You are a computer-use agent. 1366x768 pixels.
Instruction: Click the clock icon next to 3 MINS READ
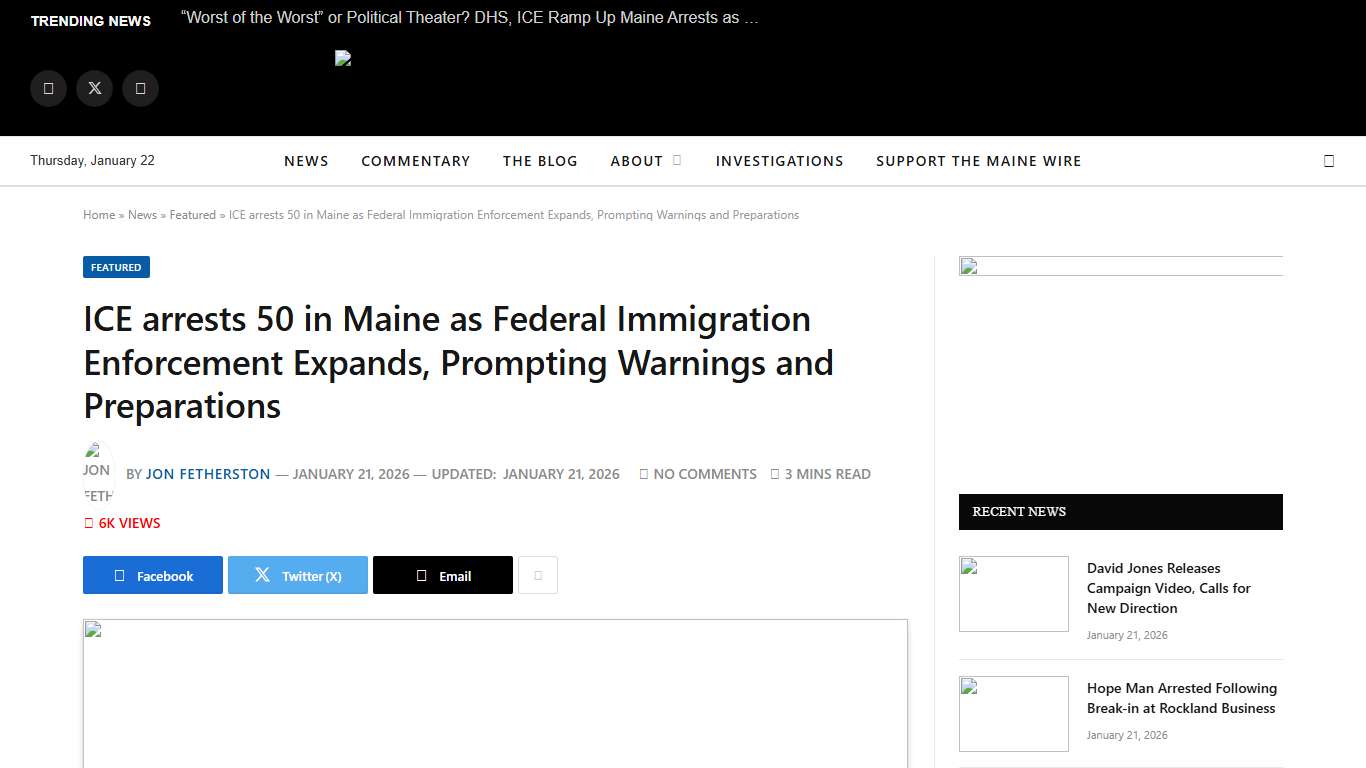pos(777,473)
